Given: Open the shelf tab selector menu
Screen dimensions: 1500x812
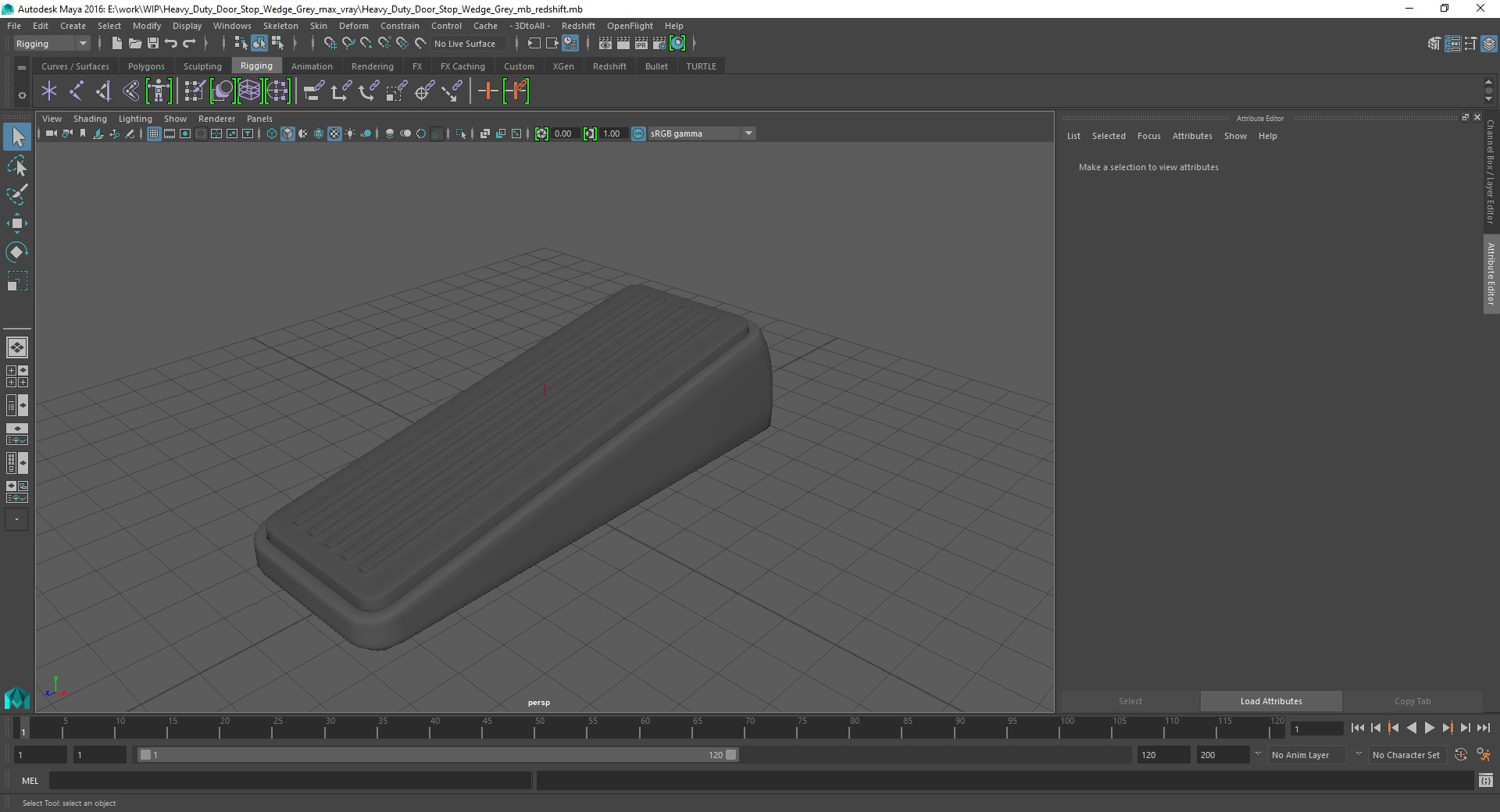Looking at the screenshot, I should (x=22, y=68).
